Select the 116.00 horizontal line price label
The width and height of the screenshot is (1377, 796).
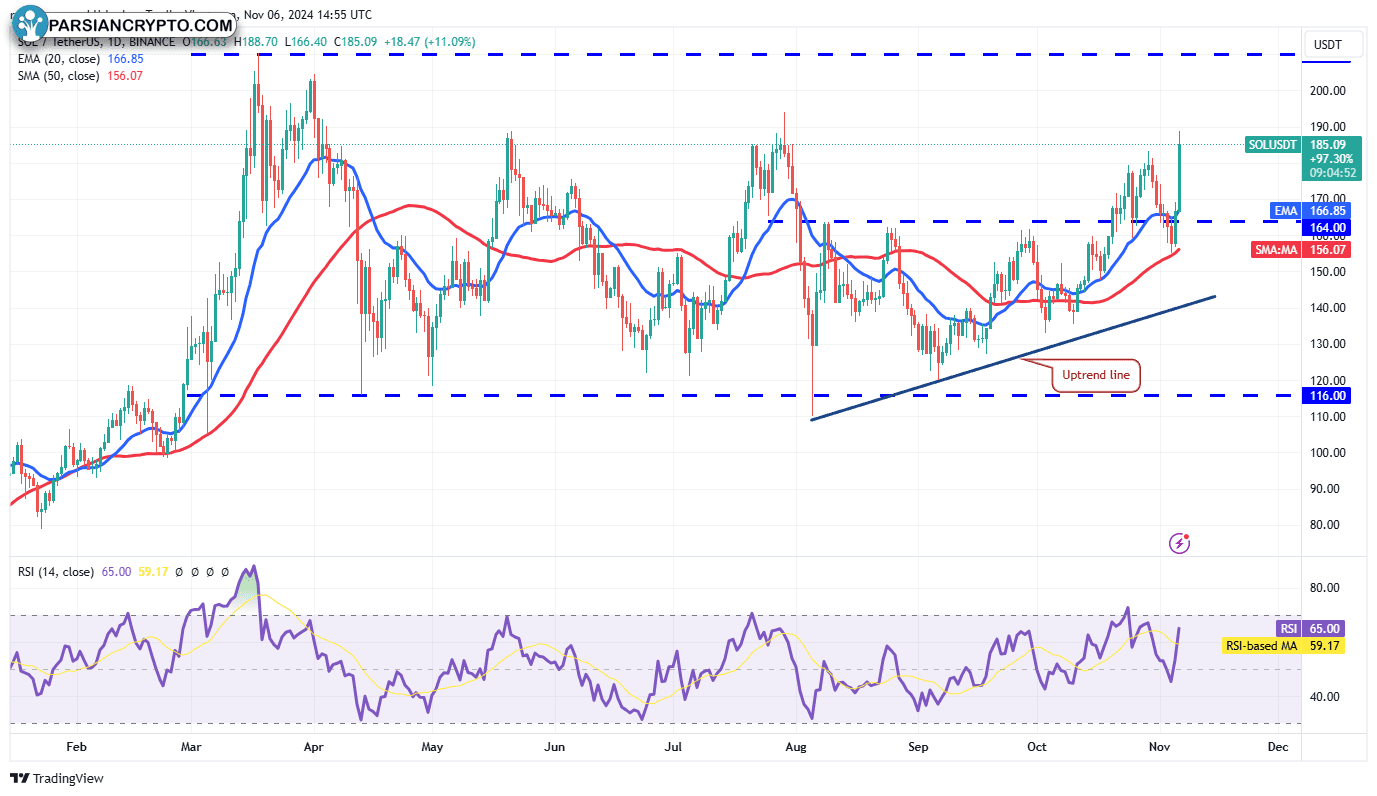pyautogui.click(x=1328, y=396)
